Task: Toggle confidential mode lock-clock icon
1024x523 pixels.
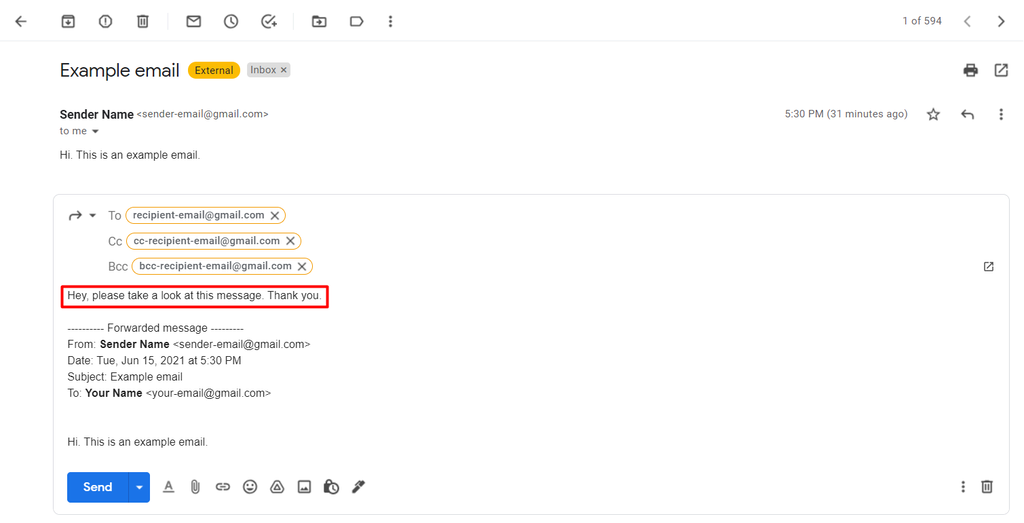Action: (331, 486)
